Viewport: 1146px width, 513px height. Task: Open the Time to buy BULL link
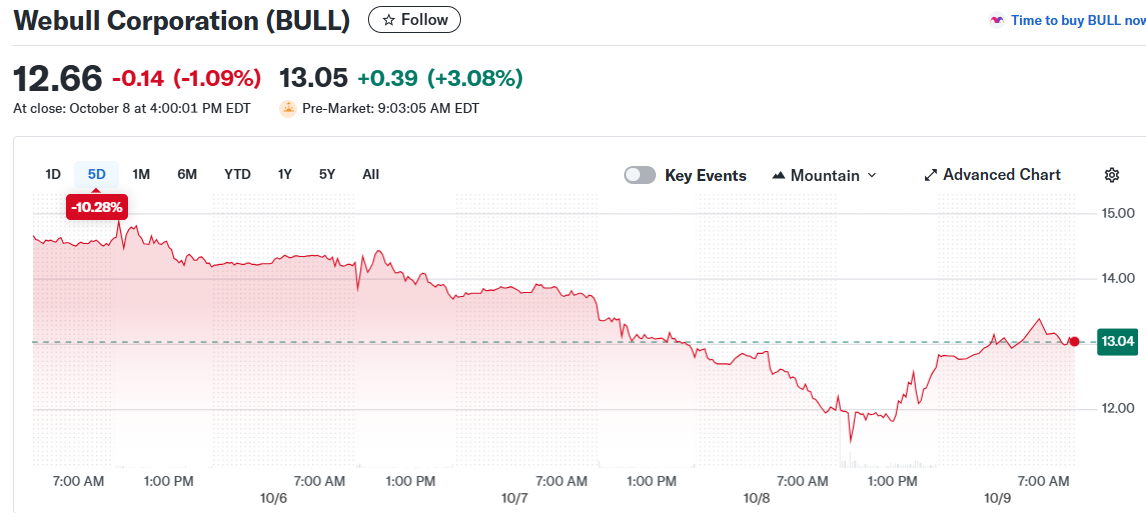(1077, 20)
